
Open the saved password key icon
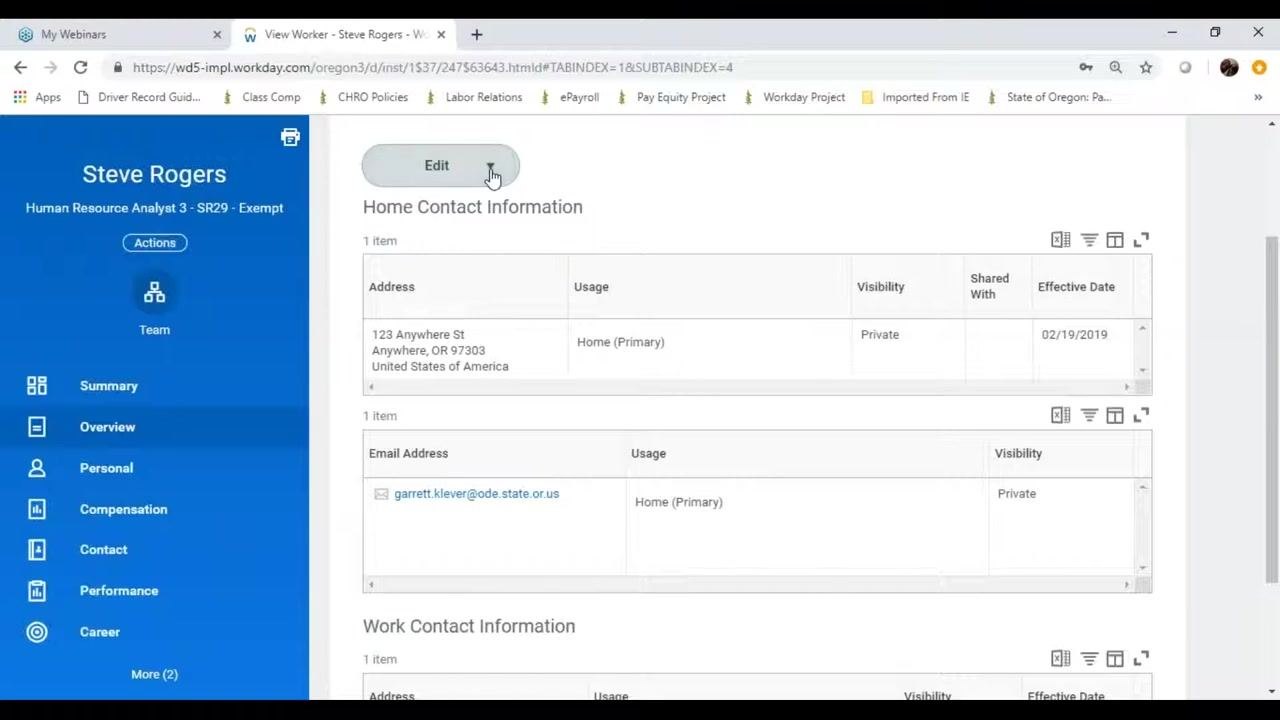pyautogui.click(x=1086, y=67)
